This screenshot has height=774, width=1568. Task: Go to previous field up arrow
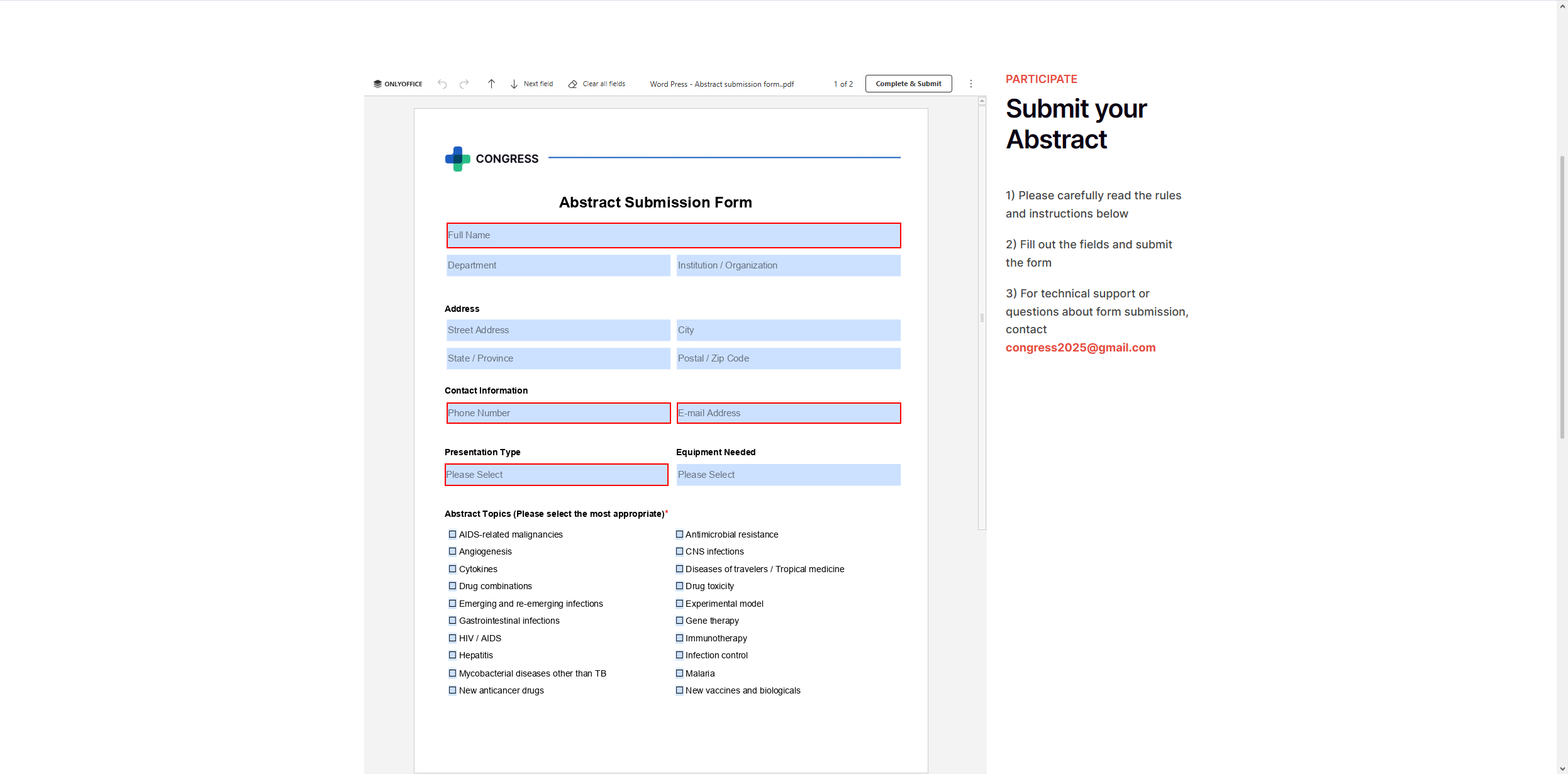coord(491,84)
